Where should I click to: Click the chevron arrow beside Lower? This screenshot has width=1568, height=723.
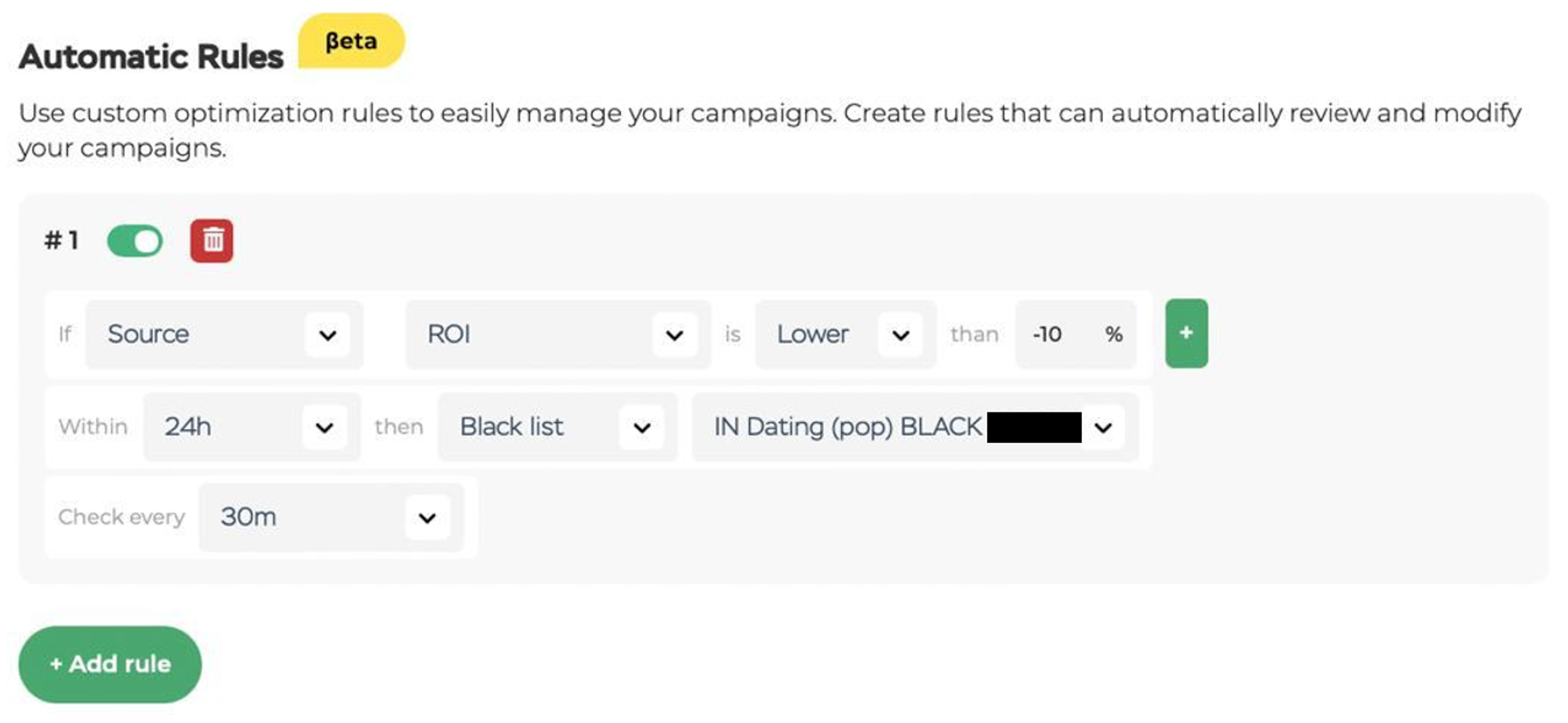(x=901, y=336)
